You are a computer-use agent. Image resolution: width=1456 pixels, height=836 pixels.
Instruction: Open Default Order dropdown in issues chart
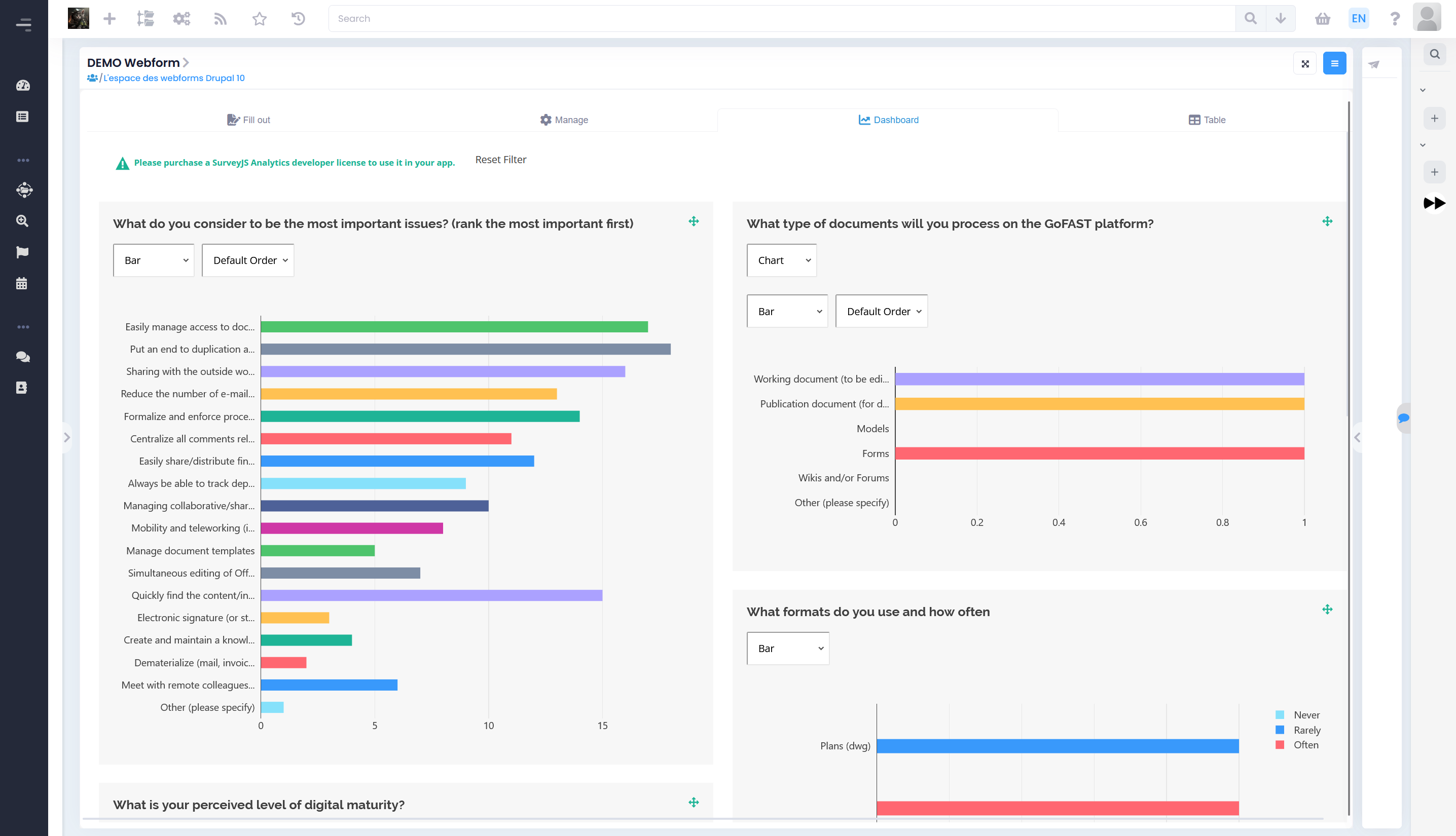pos(248,260)
